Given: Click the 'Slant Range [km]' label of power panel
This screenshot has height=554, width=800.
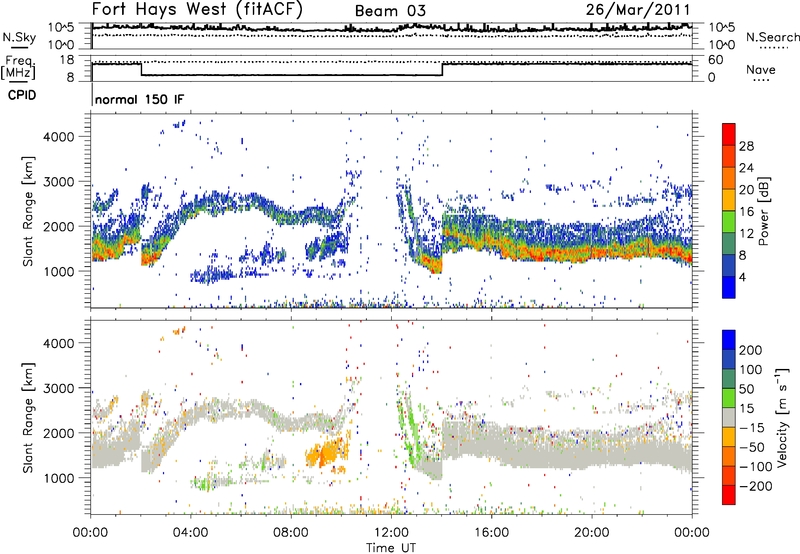Looking at the screenshot, I should 28,211.
